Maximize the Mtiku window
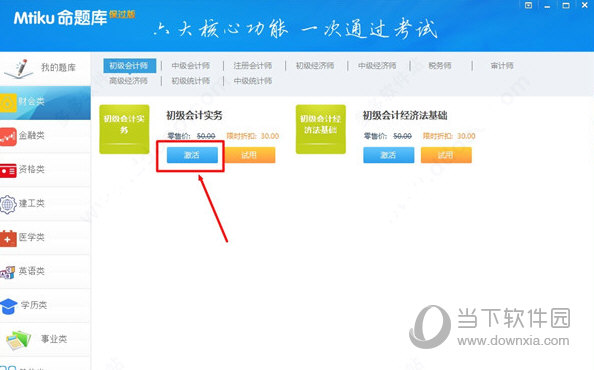 (566, 5)
